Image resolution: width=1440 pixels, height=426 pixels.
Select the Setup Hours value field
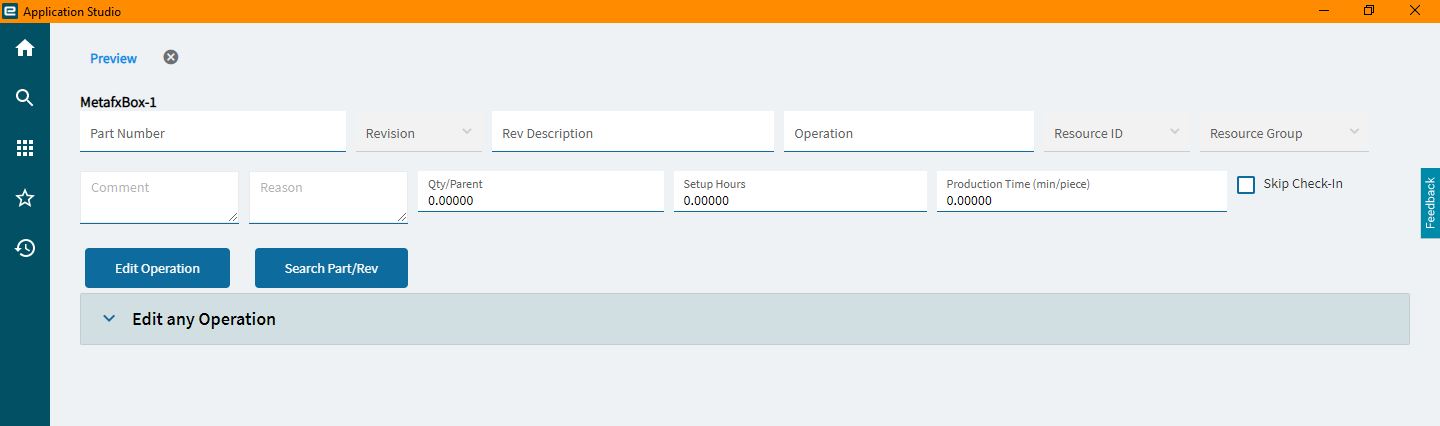[x=800, y=192]
